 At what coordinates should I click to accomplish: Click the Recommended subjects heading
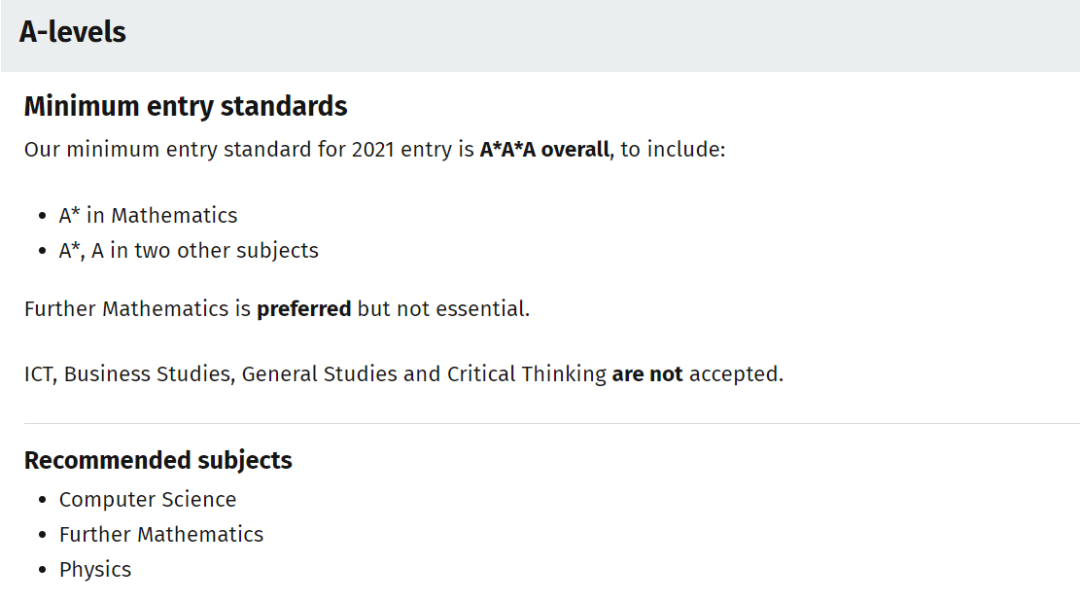click(158, 460)
